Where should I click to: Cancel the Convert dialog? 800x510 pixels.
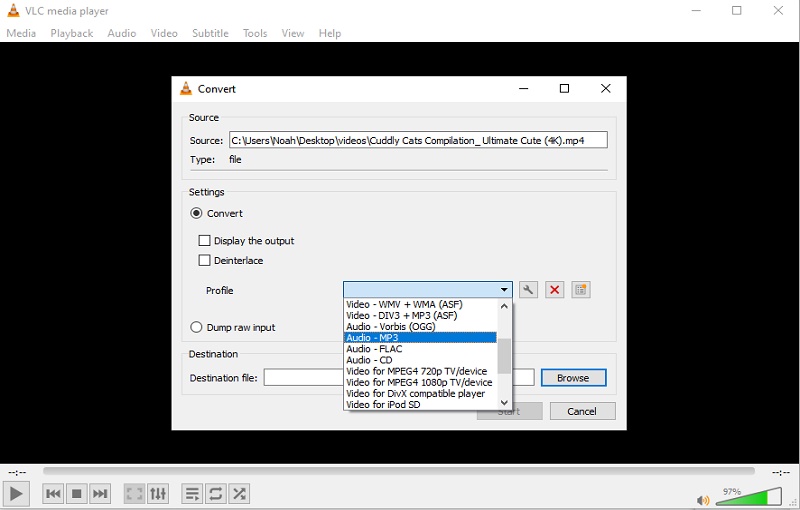[x=582, y=411]
